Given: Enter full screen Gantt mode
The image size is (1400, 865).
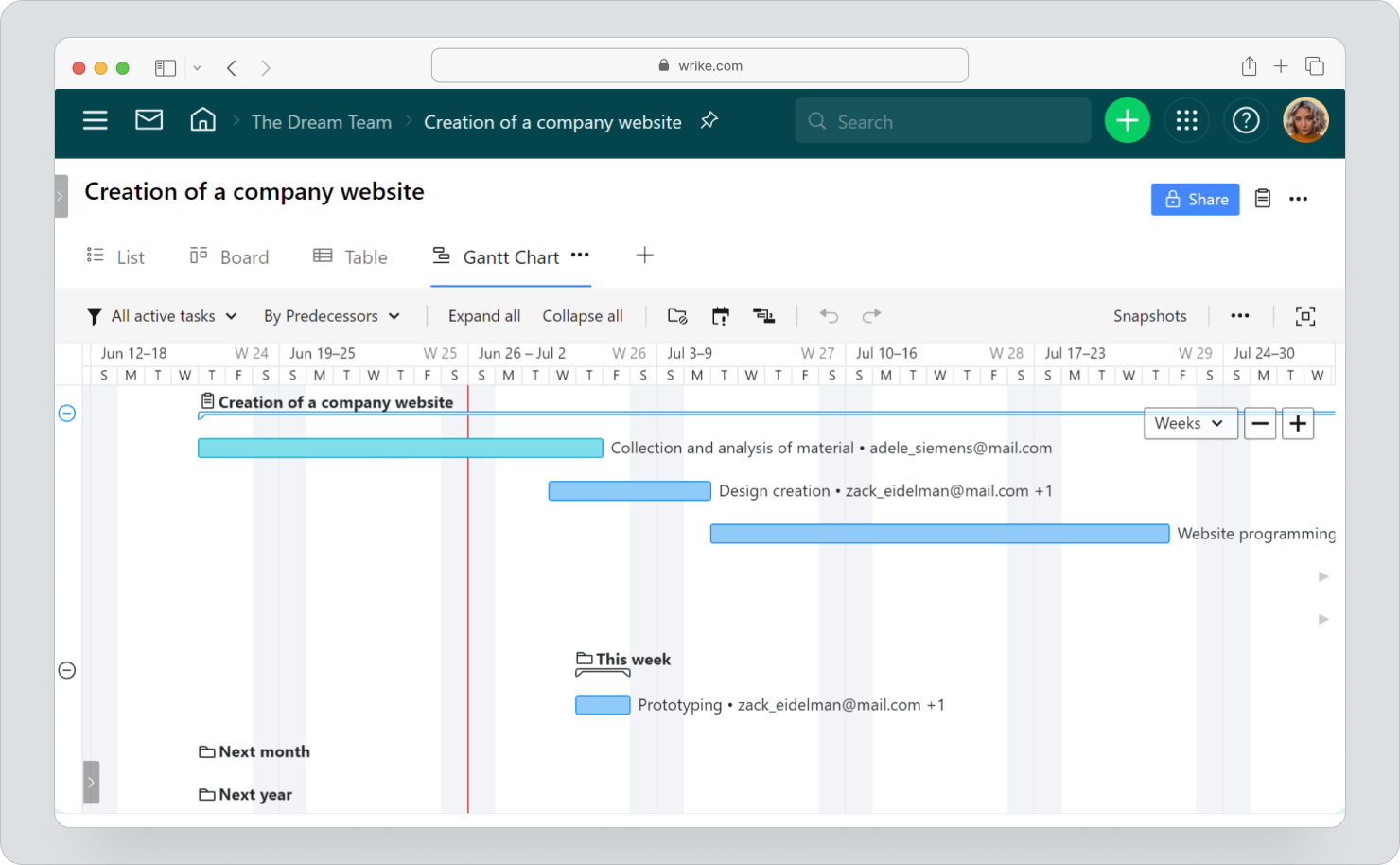Looking at the screenshot, I should pyautogui.click(x=1305, y=316).
